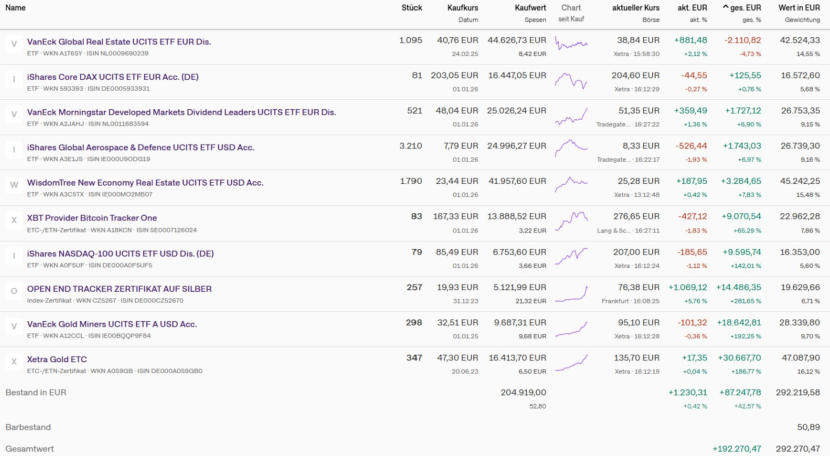Click the X badge beside XBT Provider Bitcoin Tracker

tap(13, 221)
